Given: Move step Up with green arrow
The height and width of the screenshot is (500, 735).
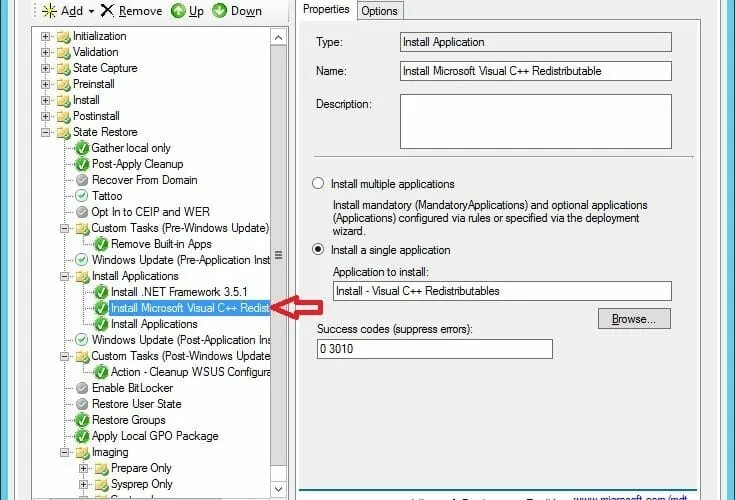Looking at the screenshot, I should click(x=188, y=11).
